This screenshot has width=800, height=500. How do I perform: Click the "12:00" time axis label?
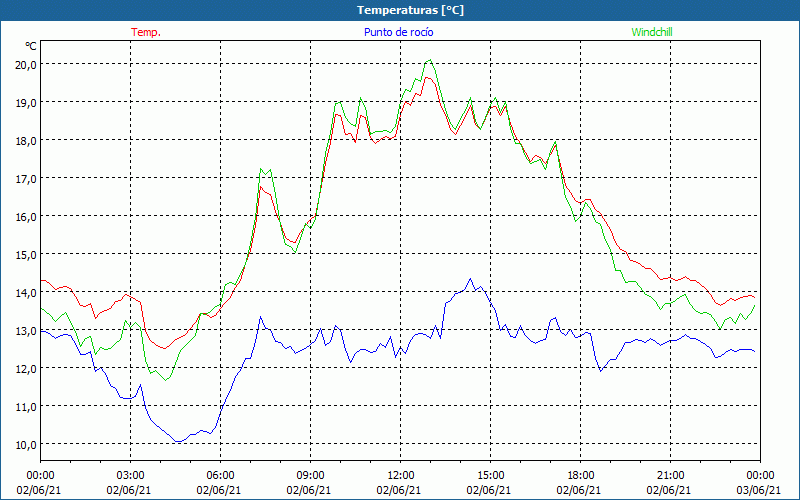[x=401, y=476]
